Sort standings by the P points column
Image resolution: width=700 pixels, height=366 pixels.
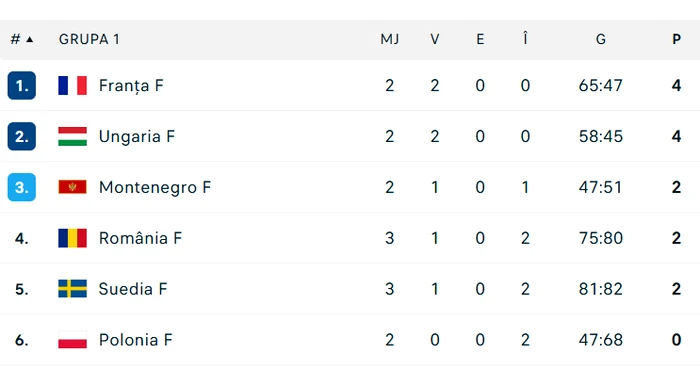pyautogui.click(x=676, y=39)
